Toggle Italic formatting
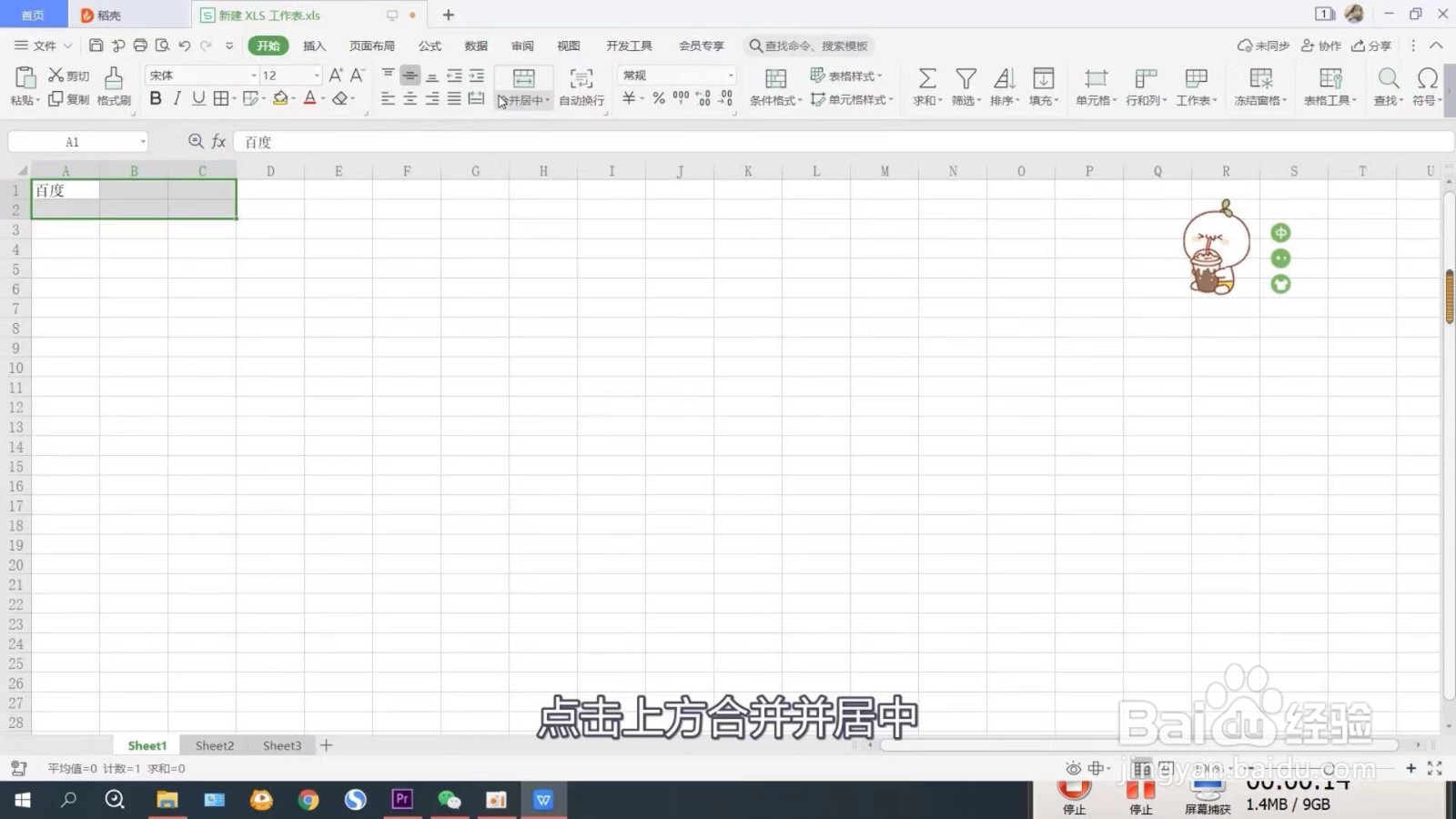 click(177, 98)
